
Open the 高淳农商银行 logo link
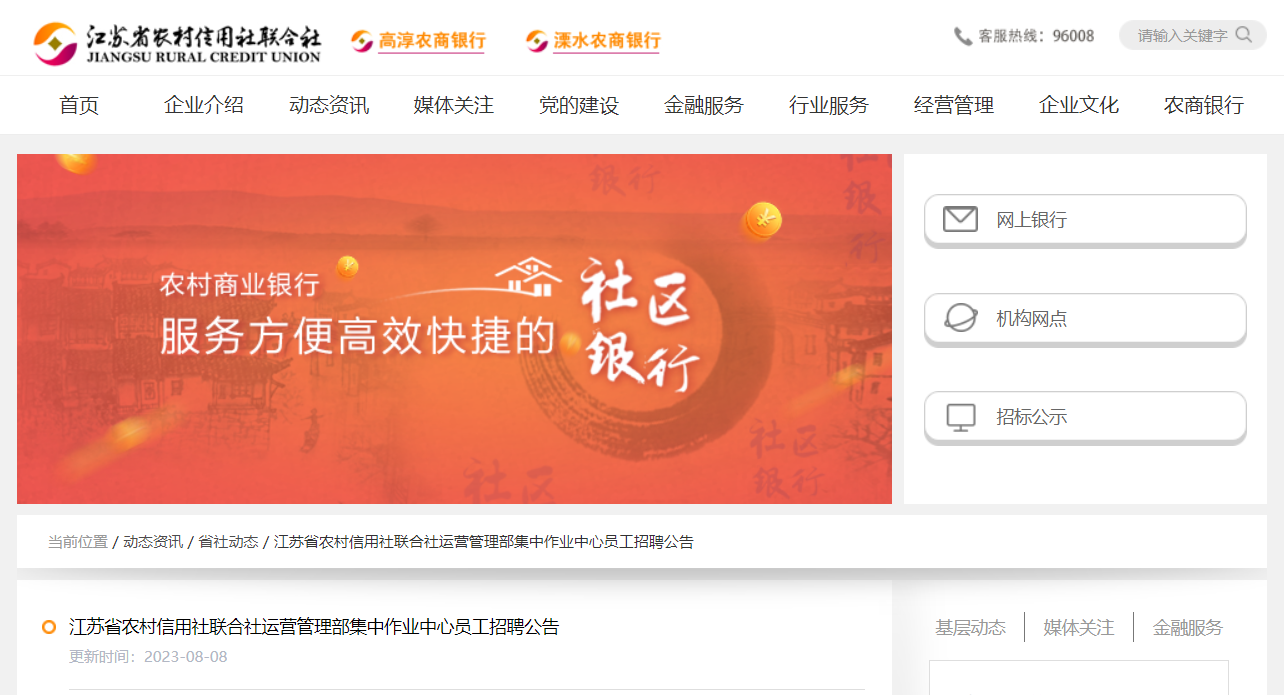[418, 41]
